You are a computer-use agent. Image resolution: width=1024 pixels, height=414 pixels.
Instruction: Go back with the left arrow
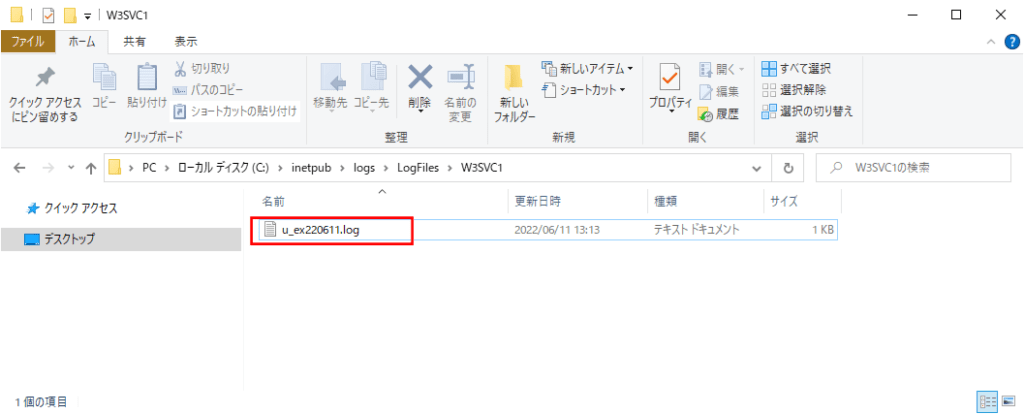20,168
